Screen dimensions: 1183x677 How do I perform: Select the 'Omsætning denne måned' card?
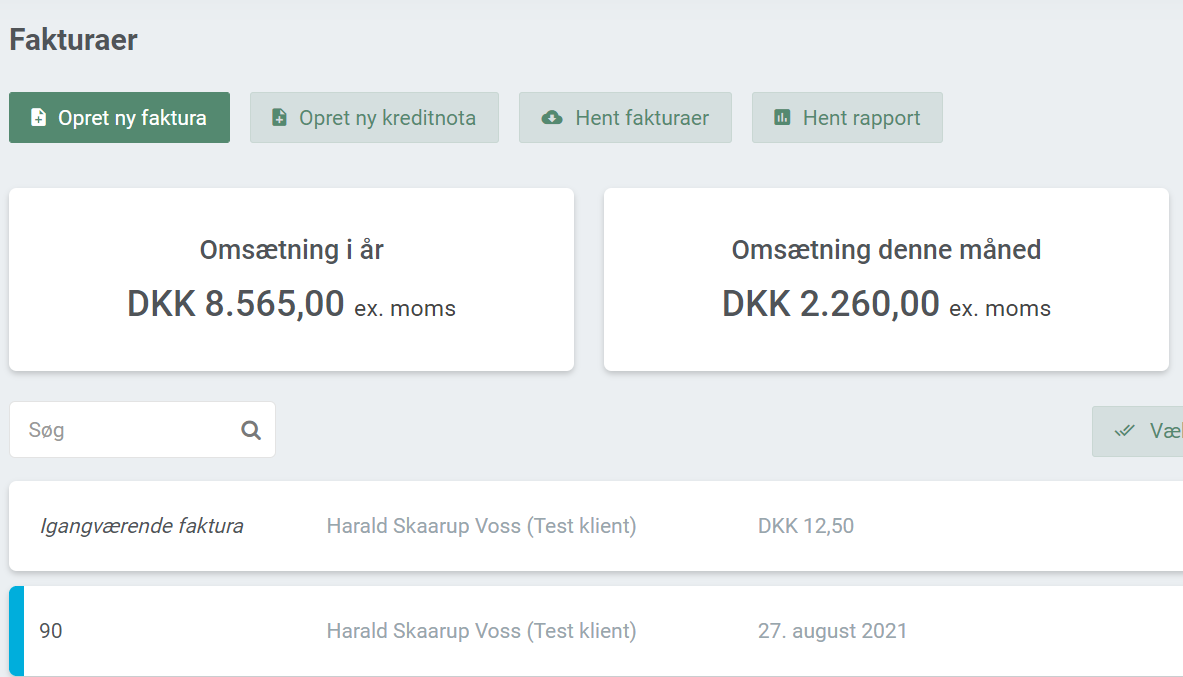[x=886, y=280]
